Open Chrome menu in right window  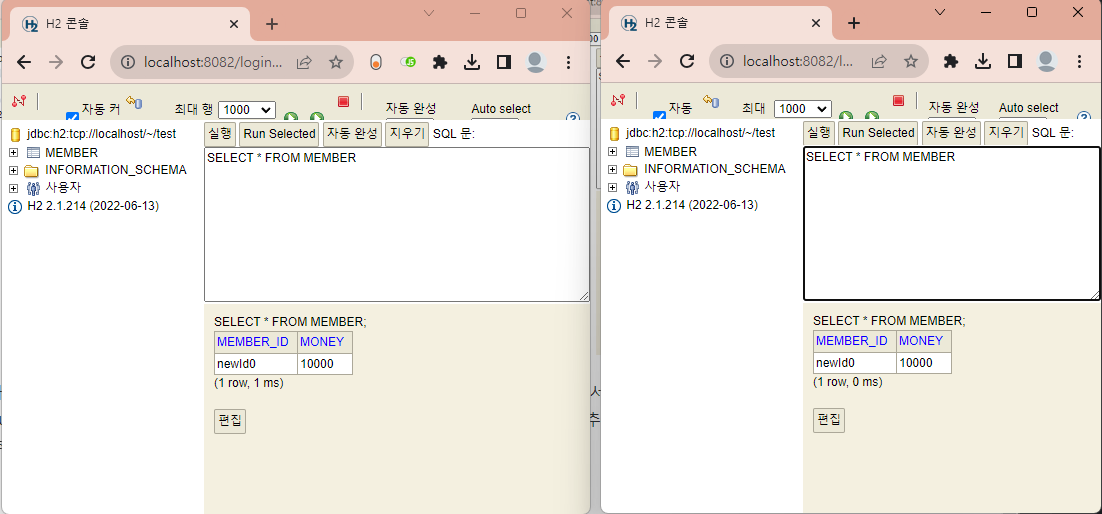1080,62
